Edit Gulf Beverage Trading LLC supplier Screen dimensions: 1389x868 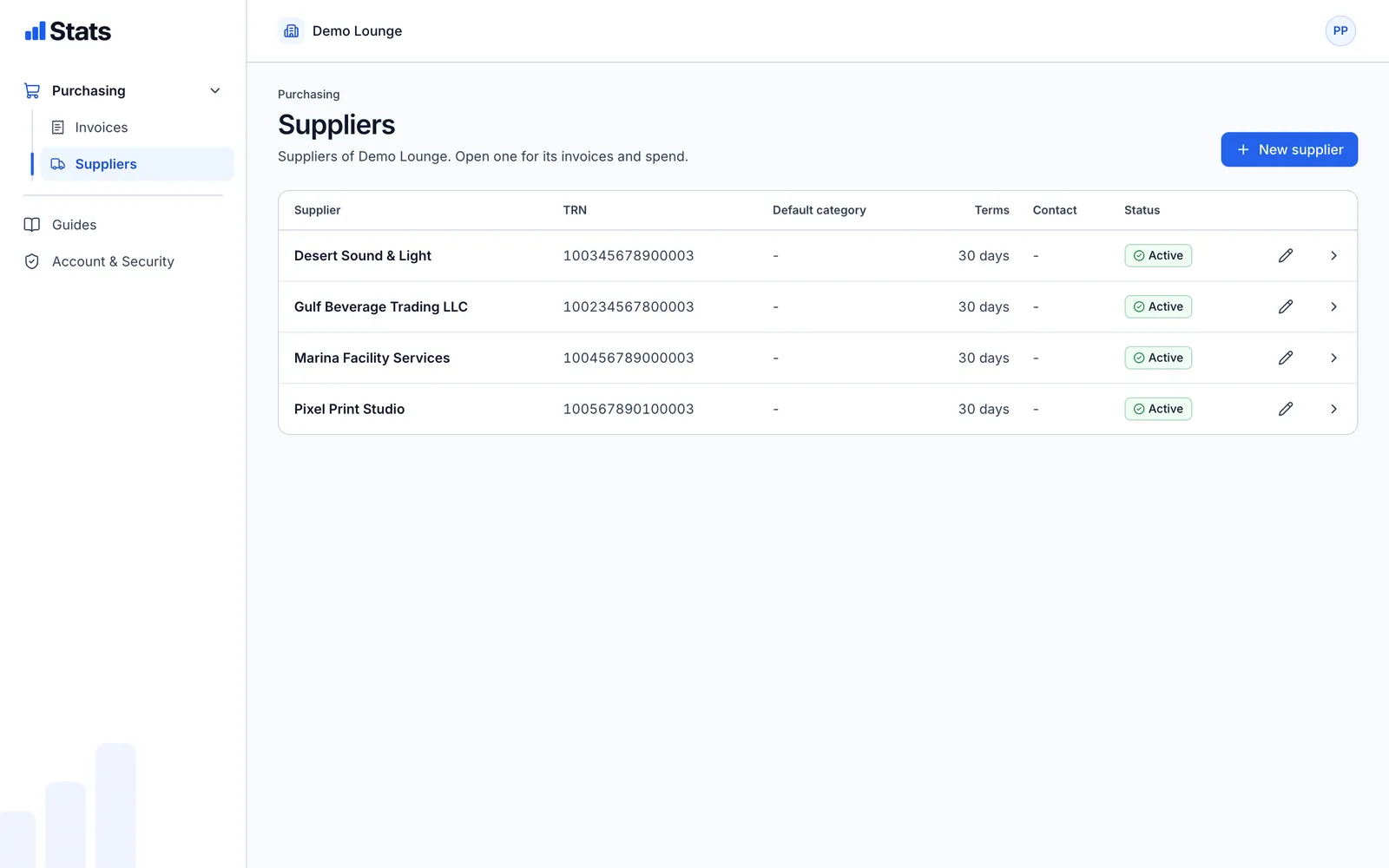(x=1286, y=306)
